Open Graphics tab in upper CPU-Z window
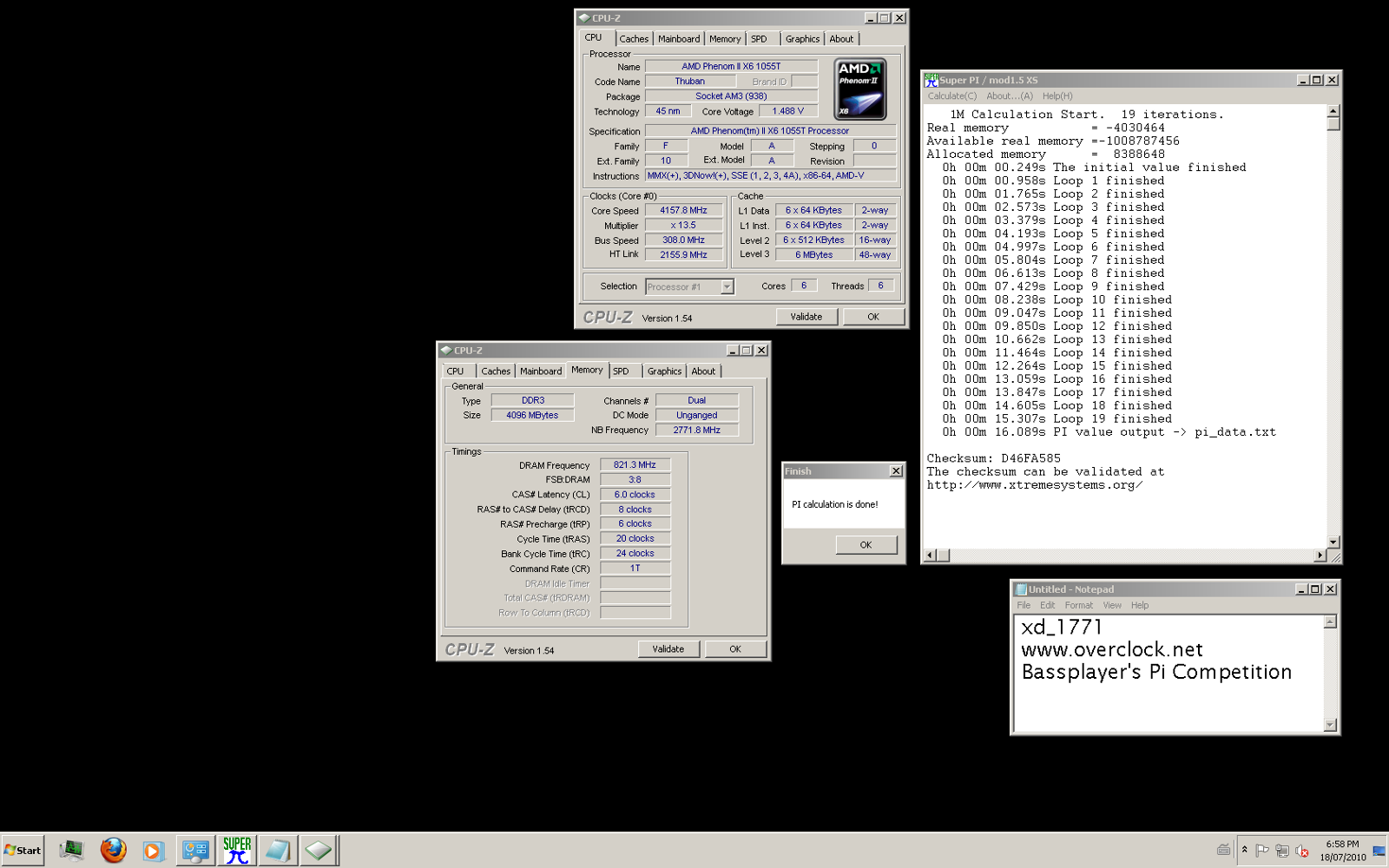 tap(802, 39)
